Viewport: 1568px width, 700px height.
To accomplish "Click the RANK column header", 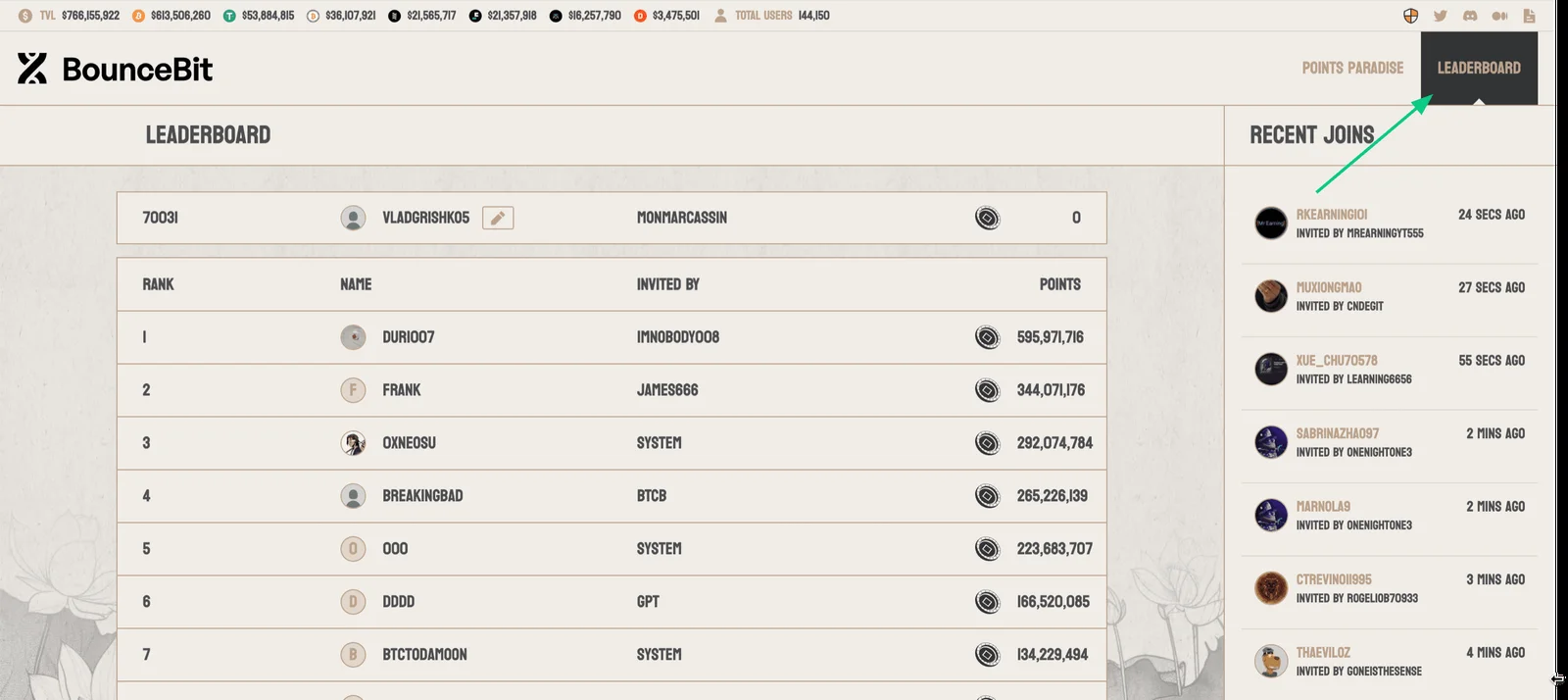I will 158,284.
